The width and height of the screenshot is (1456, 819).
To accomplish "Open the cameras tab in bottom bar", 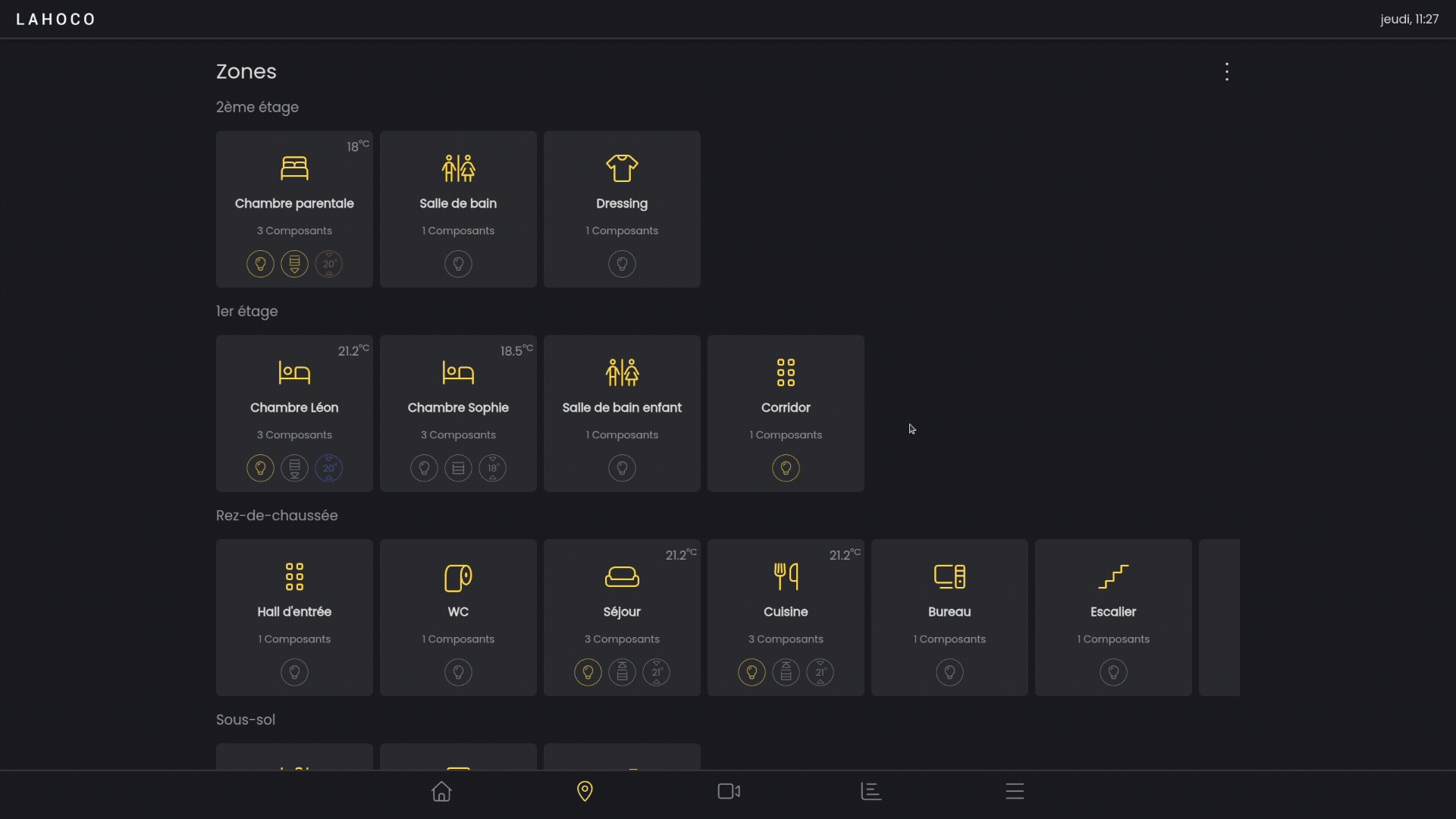I will tap(729, 792).
